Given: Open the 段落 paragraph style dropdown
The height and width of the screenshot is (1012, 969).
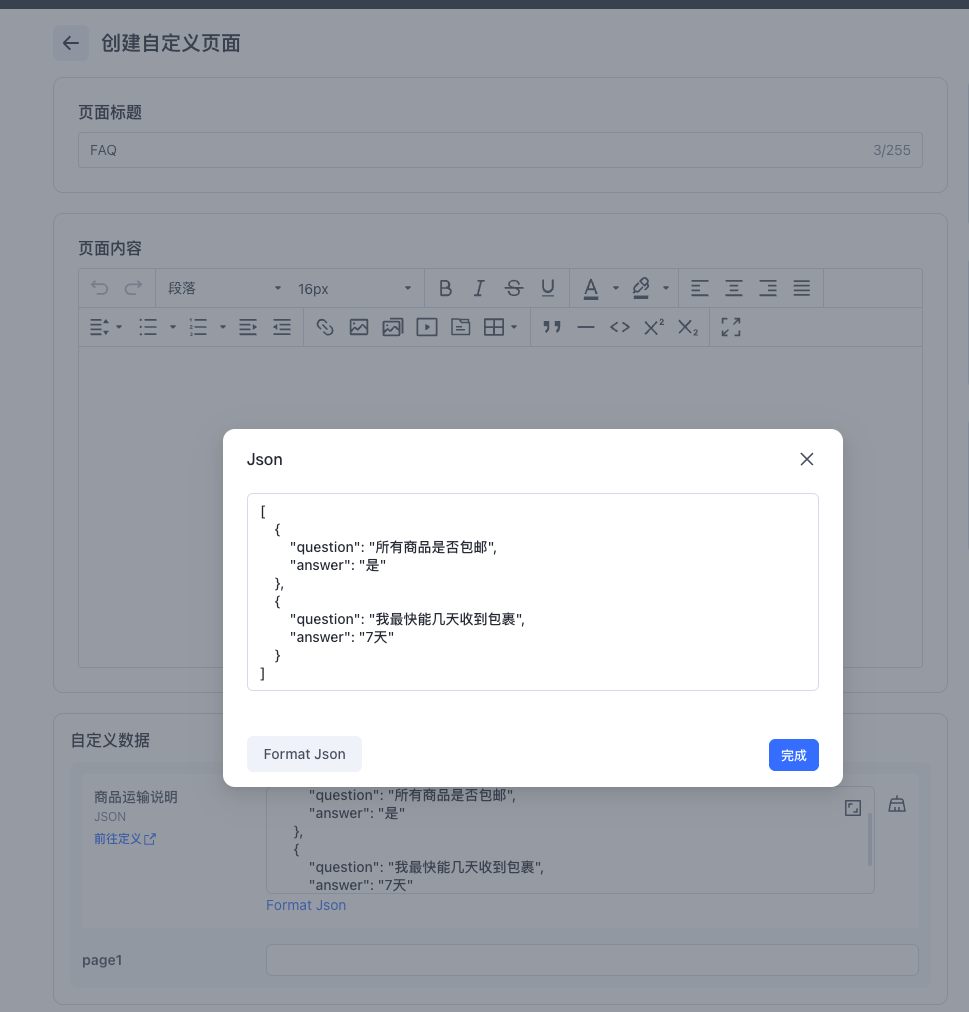Looking at the screenshot, I should (x=224, y=288).
